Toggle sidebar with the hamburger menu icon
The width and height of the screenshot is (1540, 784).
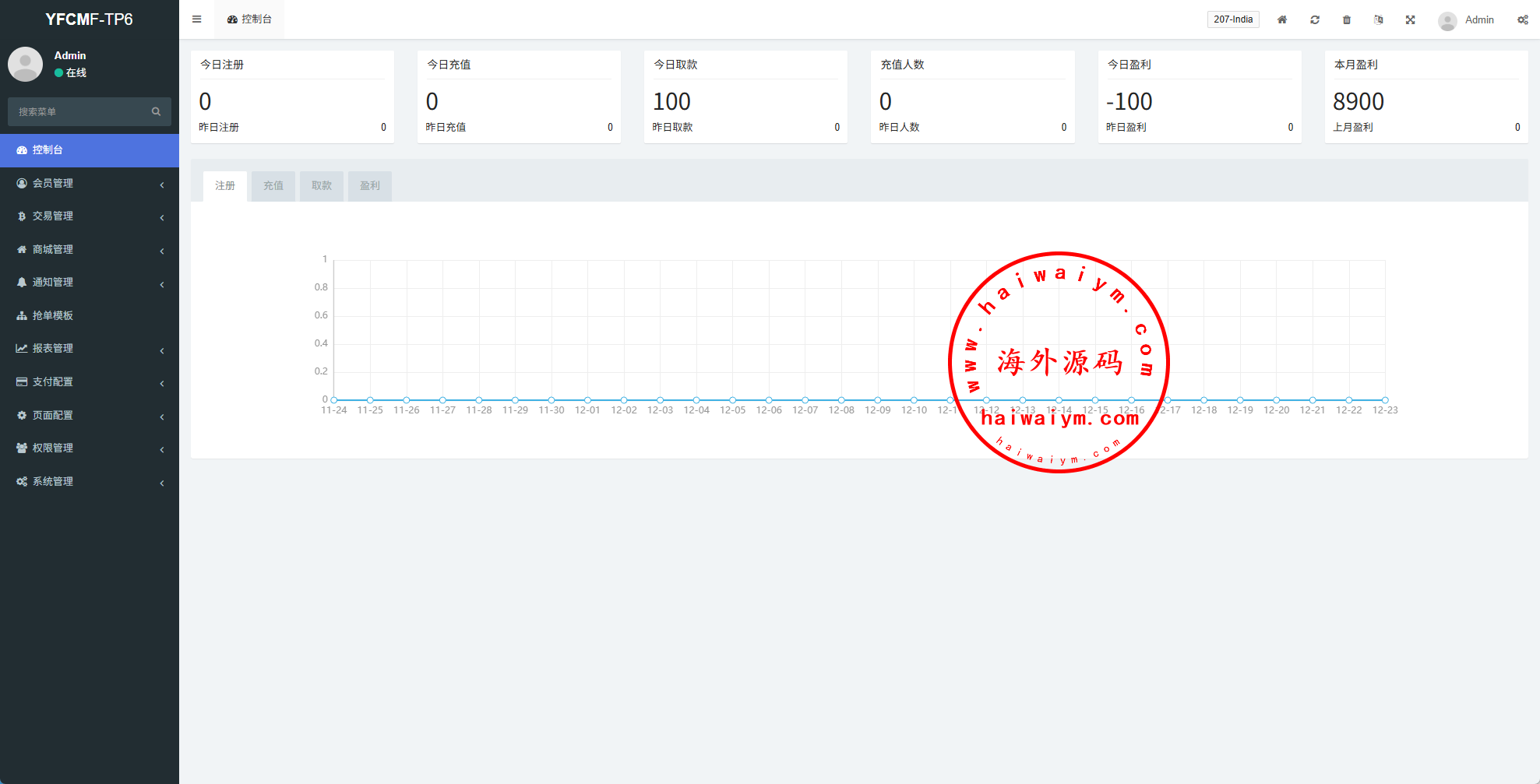(197, 19)
